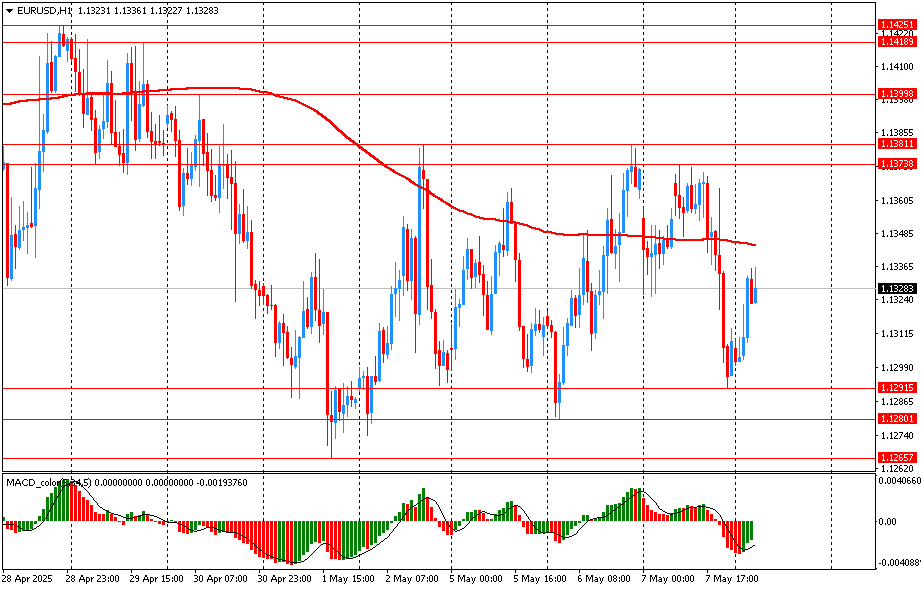Click the 7 May 17:00 time label
The width and height of the screenshot is (921, 590).
coord(733,579)
